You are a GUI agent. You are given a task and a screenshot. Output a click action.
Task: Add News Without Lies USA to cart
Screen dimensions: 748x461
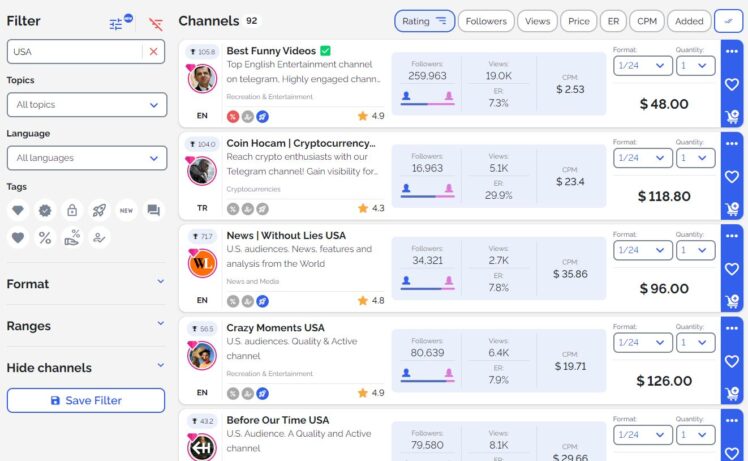click(732, 301)
